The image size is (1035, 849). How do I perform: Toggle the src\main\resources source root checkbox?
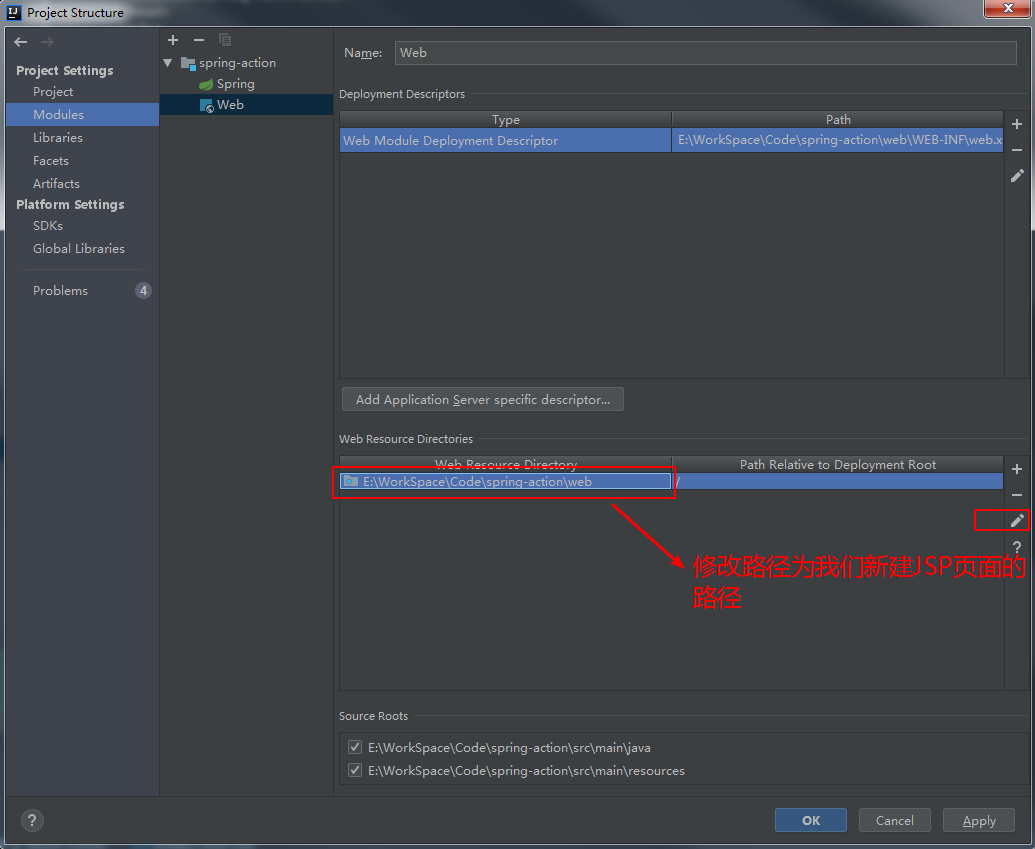[355, 770]
